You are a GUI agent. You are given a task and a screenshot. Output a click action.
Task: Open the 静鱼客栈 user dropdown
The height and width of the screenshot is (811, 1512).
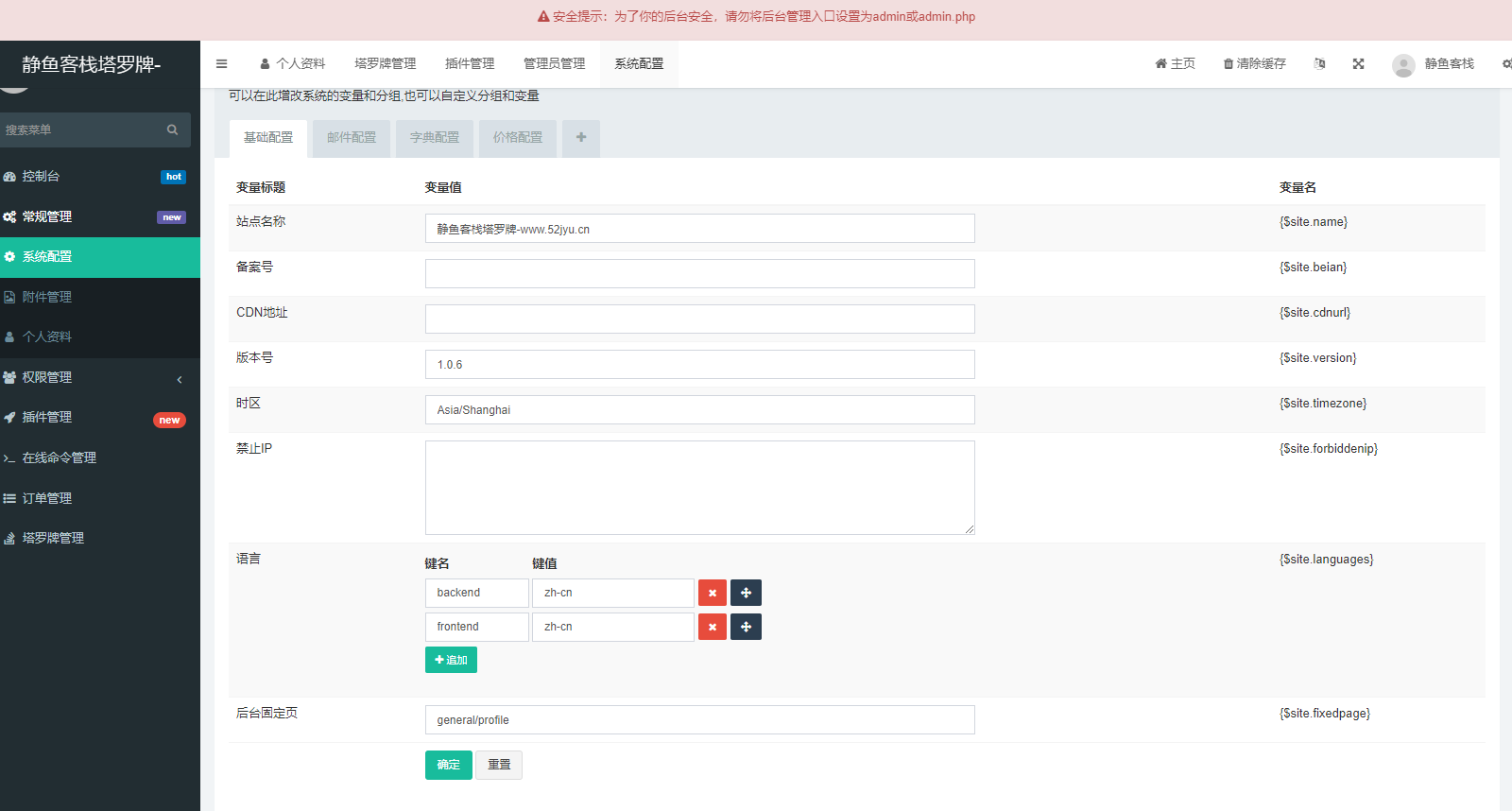(1434, 64)
